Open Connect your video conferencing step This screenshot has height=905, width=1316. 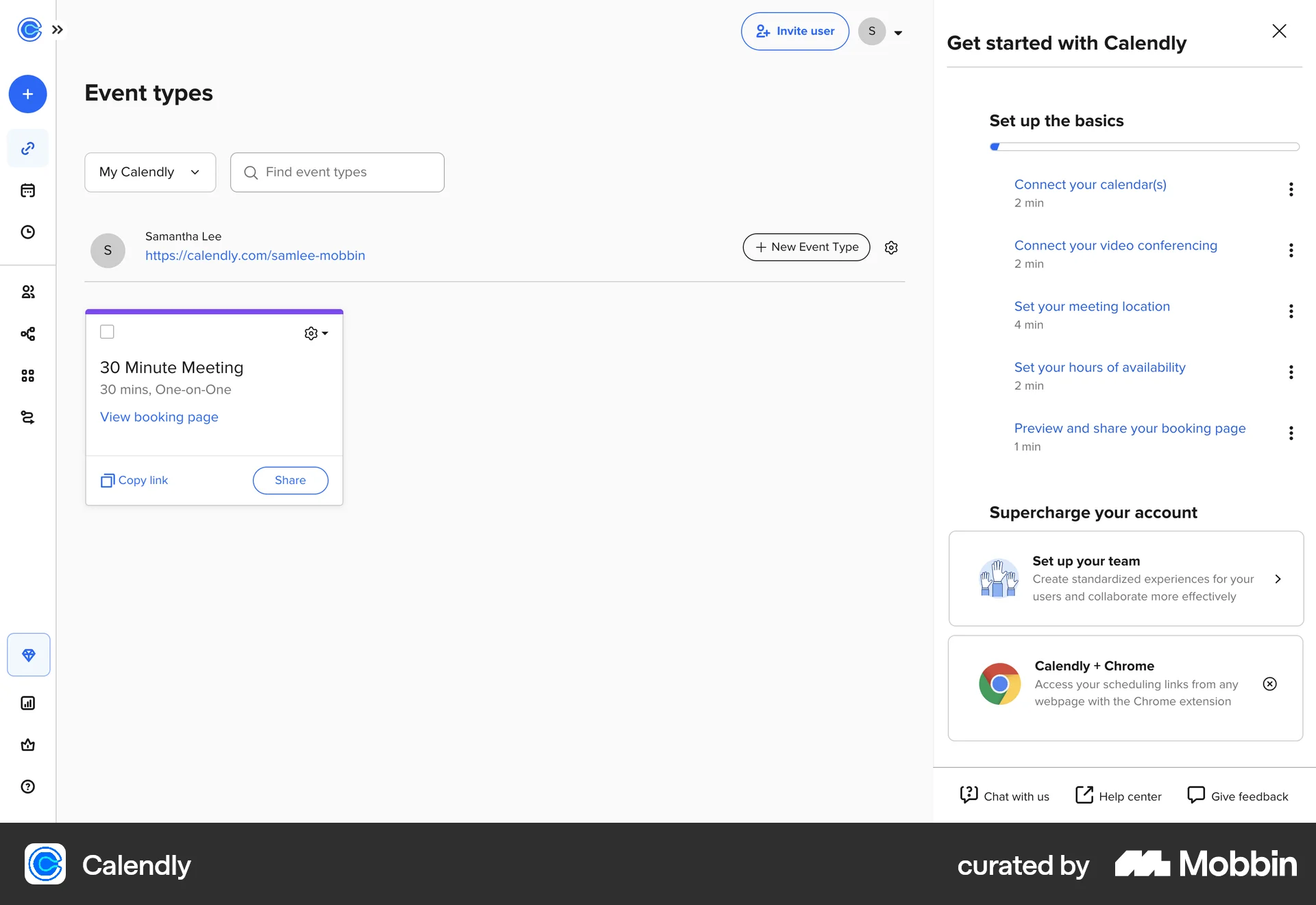pyautogui.click(x=1116, y=245)
